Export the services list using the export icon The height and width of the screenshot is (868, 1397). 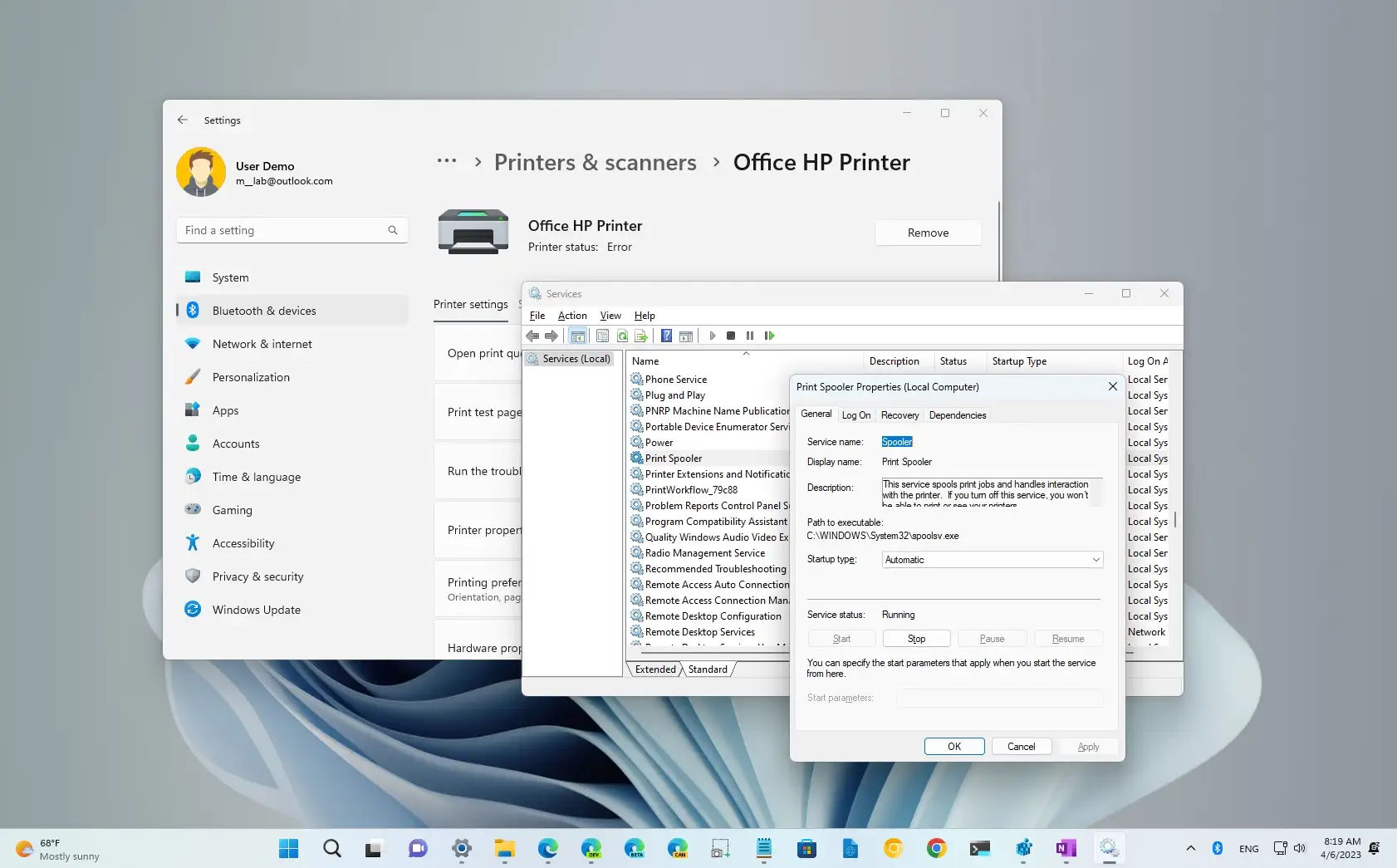[641, 336]
